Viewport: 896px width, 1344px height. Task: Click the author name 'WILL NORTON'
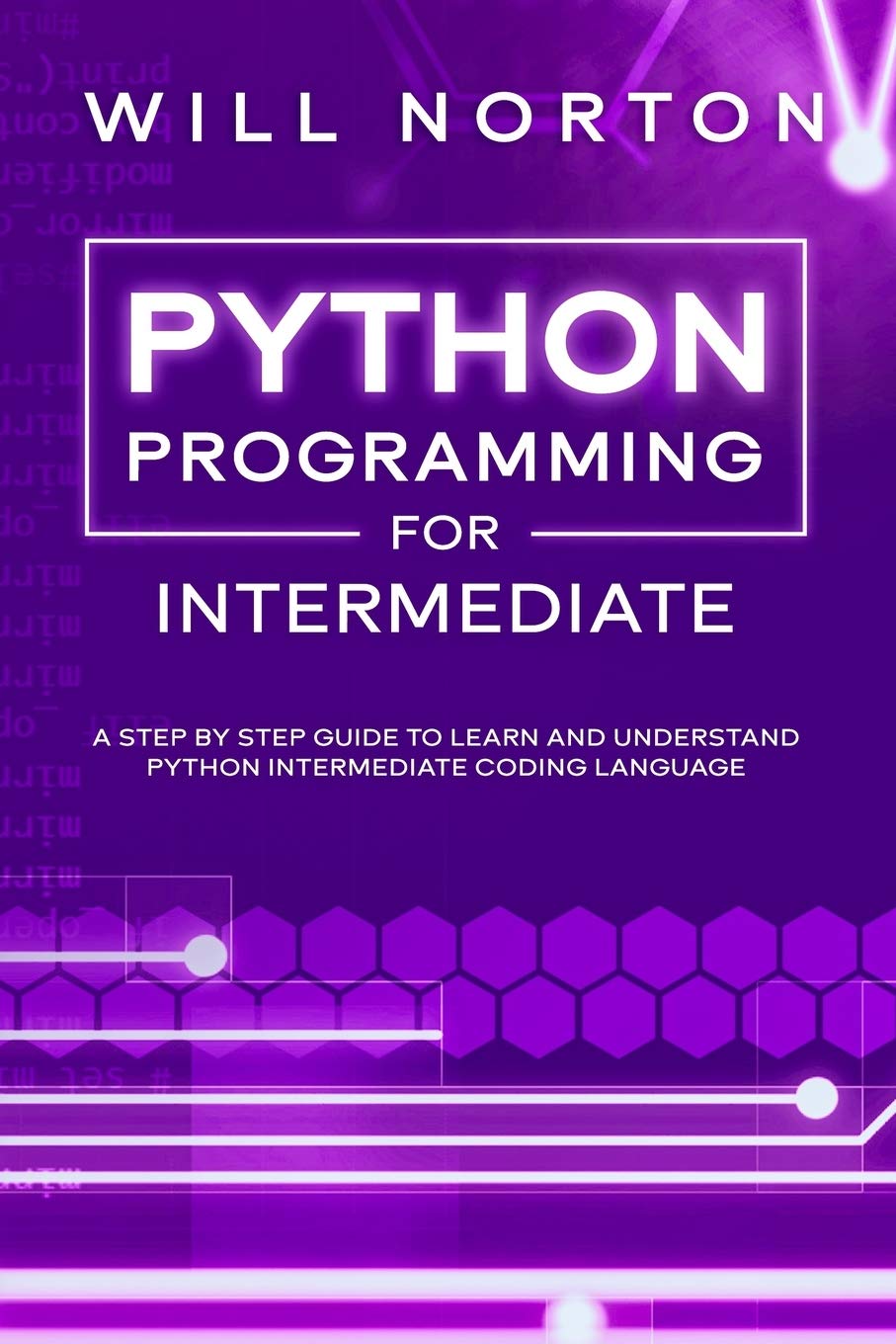448,117
